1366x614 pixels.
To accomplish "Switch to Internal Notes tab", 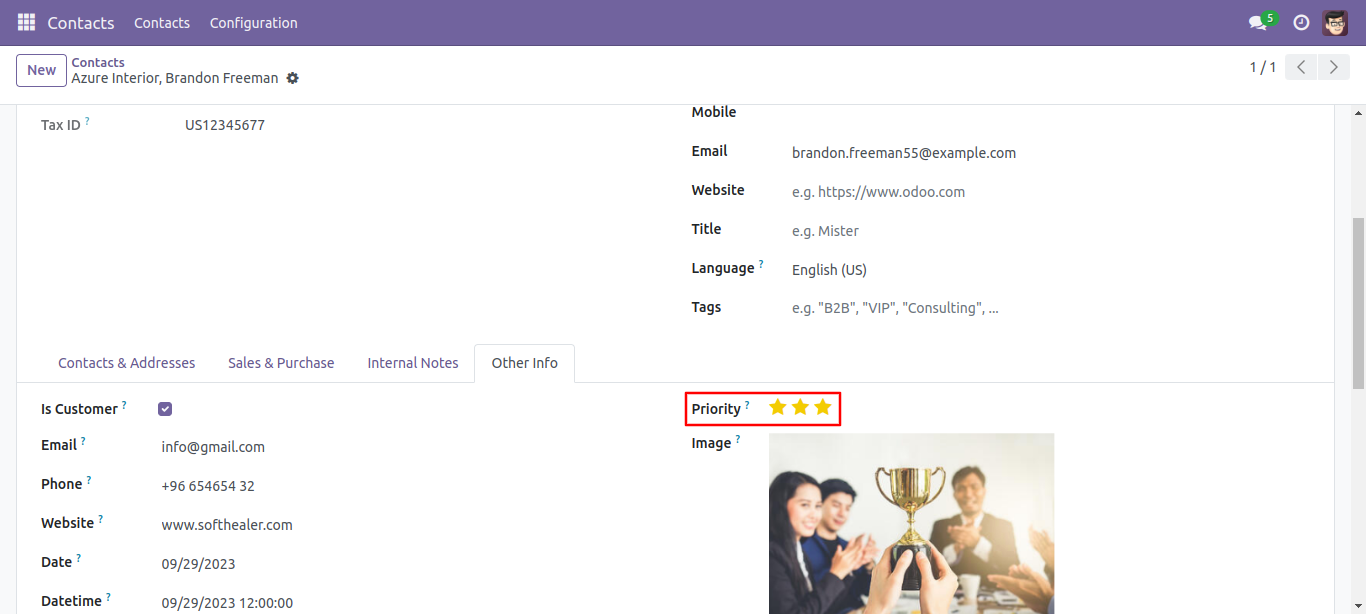I will click(x=413, y=363).
